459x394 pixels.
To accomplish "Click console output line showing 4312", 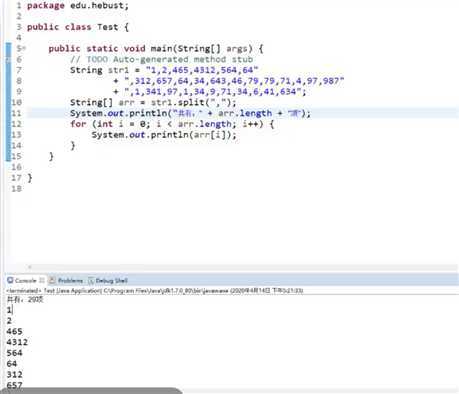I will point(17,342).
